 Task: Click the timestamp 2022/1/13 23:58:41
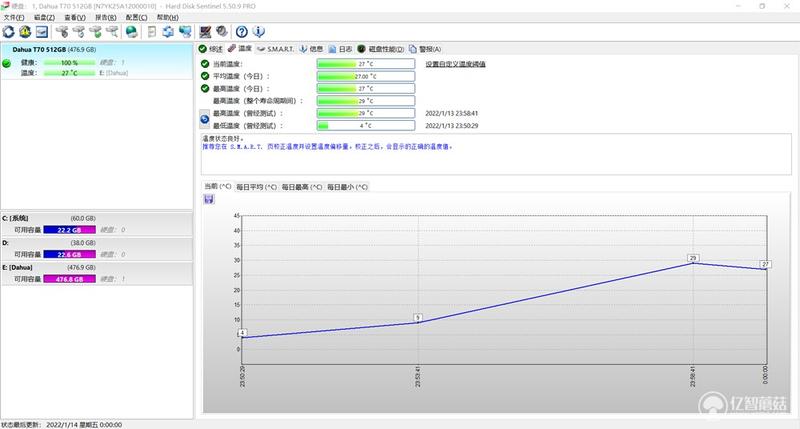coord(452,113)
